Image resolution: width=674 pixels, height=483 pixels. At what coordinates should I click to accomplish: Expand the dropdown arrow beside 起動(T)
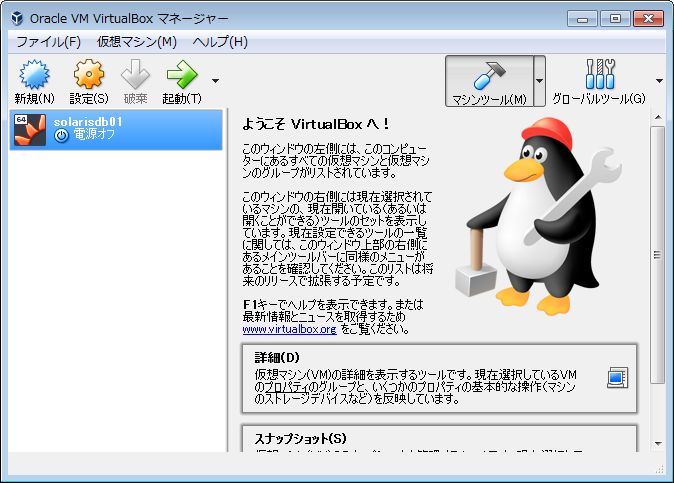(215, 80)
